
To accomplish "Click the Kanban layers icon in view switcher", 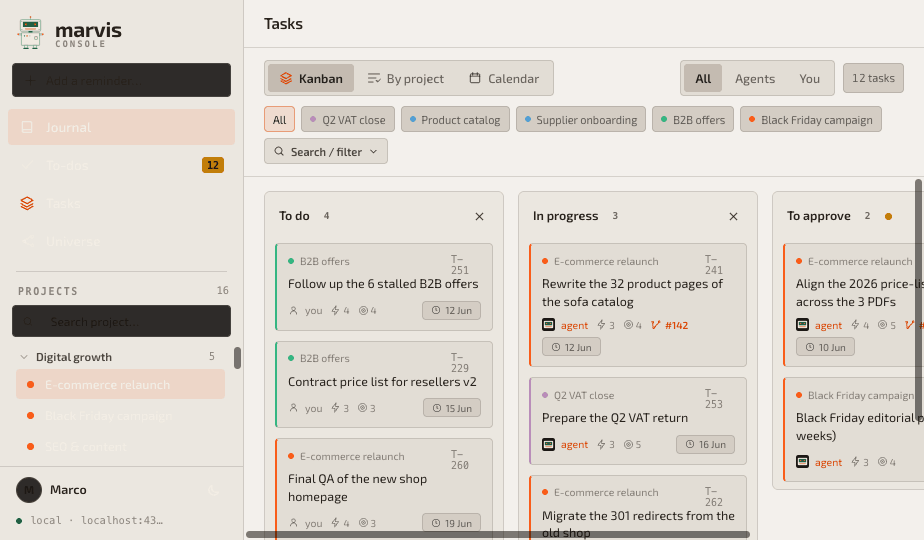I will click(x=286, y=78).
